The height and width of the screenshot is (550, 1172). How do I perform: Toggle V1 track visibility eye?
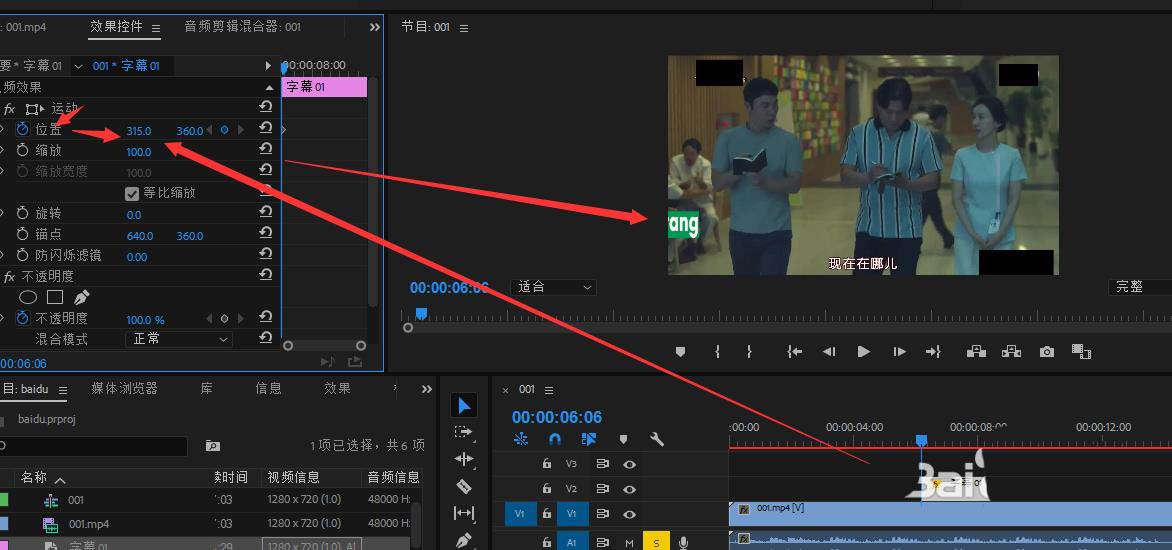(x=629, y=514)
